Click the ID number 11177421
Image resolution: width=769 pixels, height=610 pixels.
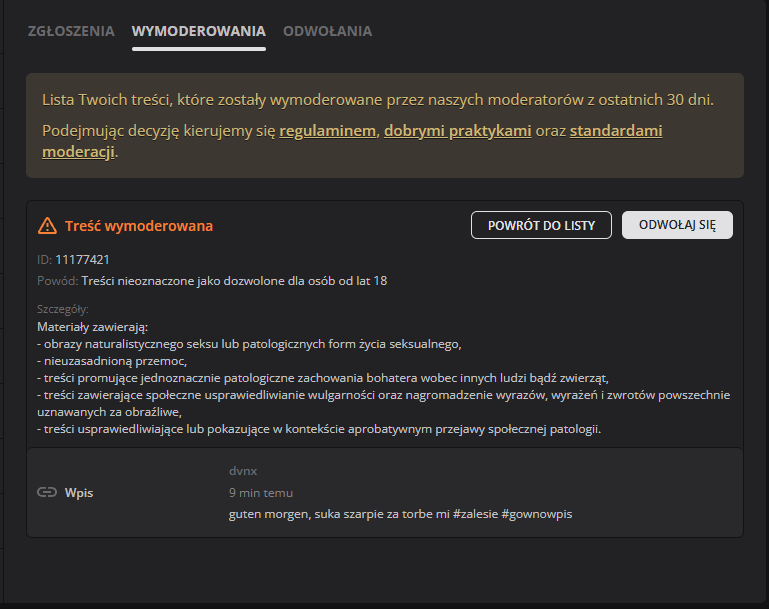click(x=82, y=260)
